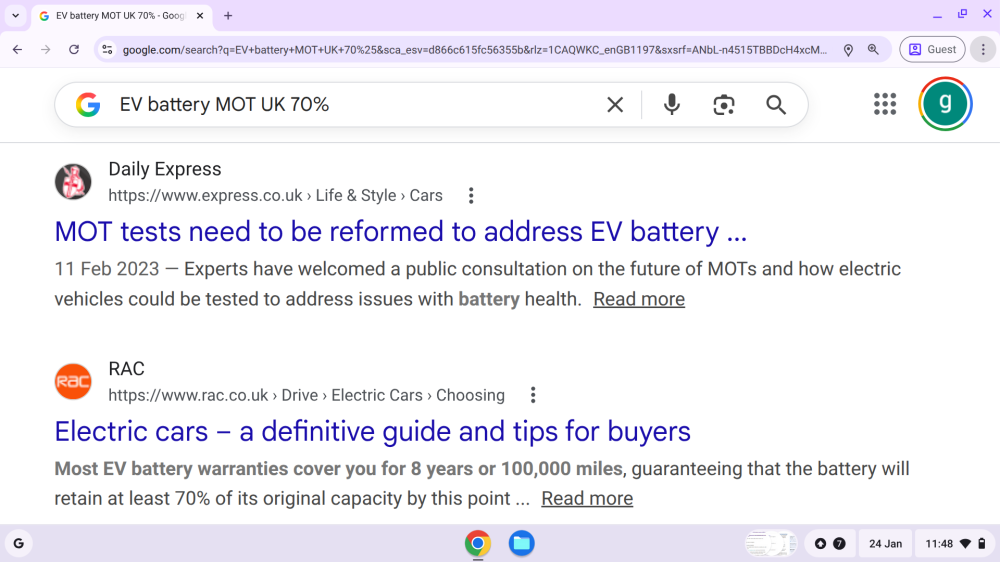The image size is (1000, 562).
Task: Open the Guest profile button
Action: (x=932, y=50)
